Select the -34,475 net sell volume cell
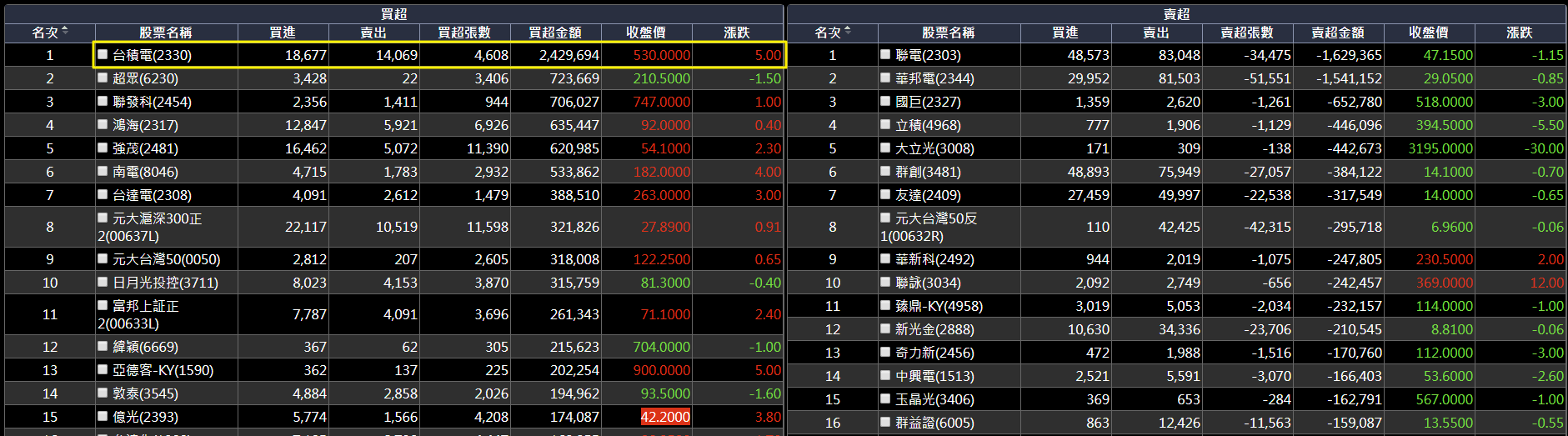The width and height of the screenshot is (1568, 436). point(1247,55)
